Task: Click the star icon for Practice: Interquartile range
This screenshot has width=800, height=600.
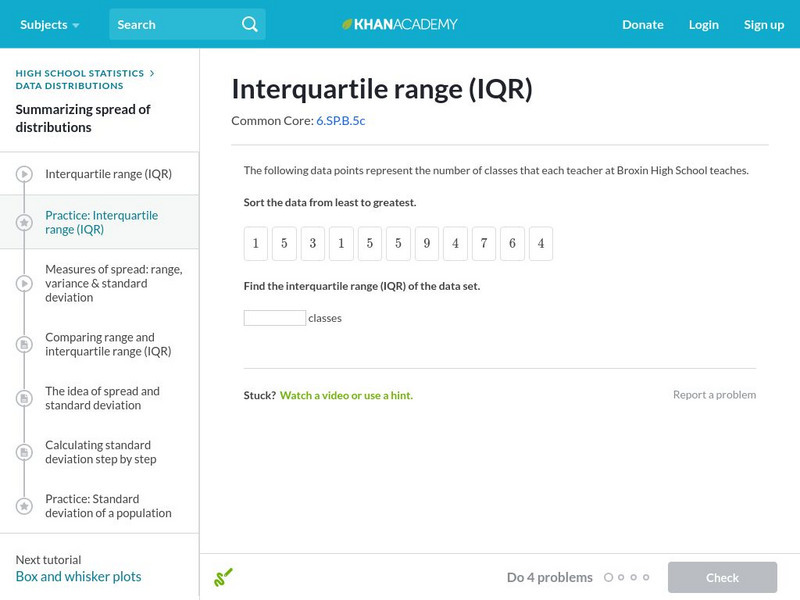Action: click(24, 222)
